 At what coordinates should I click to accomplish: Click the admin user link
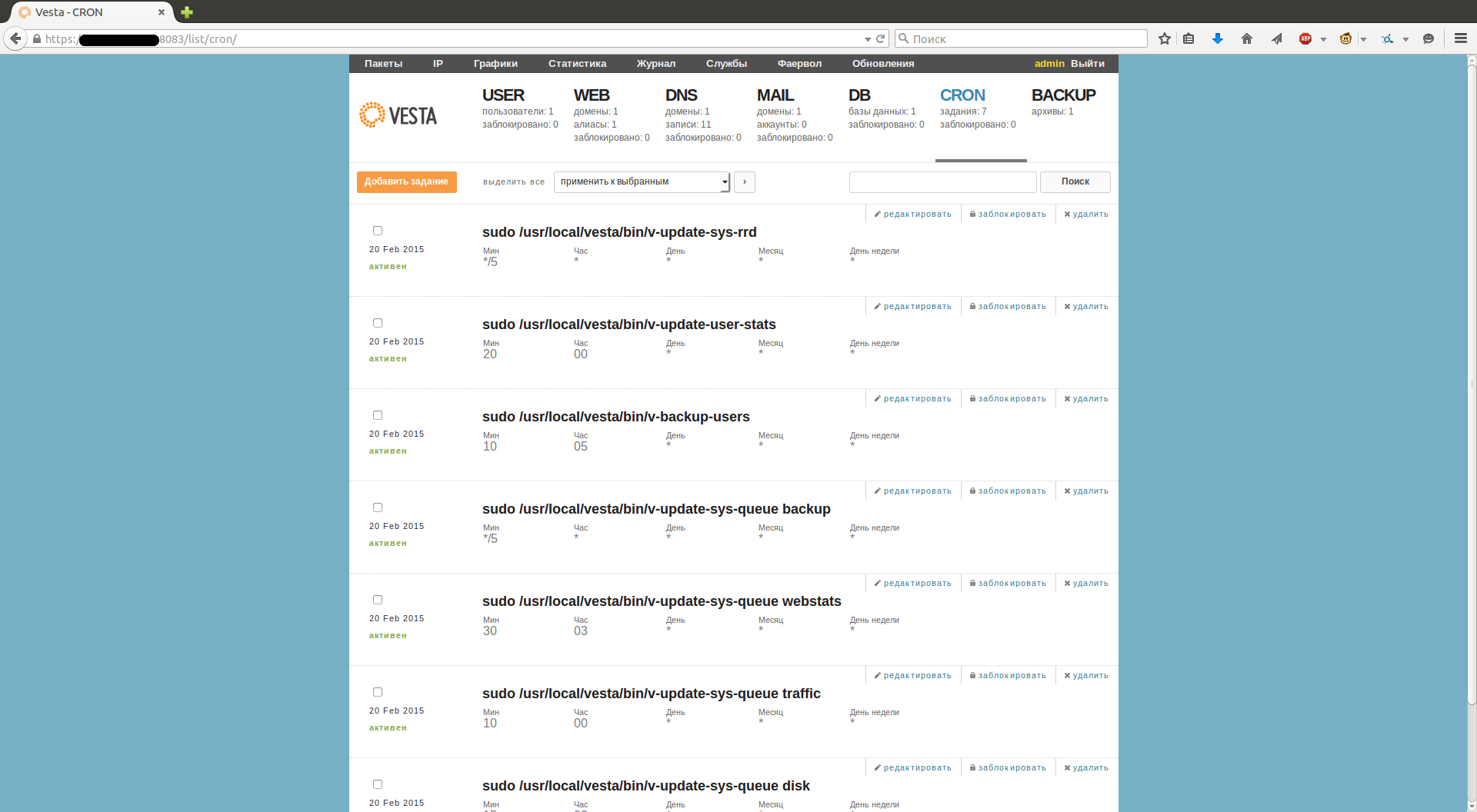1049,64
